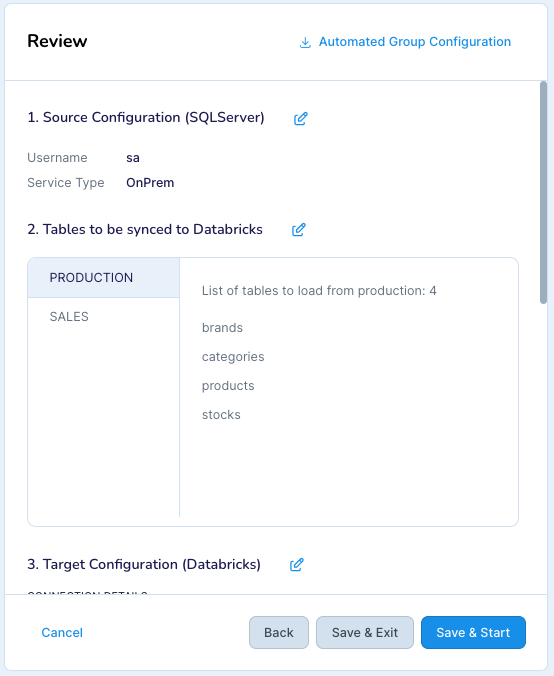The height and width of the screenshot is (676, 554).
Task: Click the Save & Start button
Action: [x=473, y=632]
